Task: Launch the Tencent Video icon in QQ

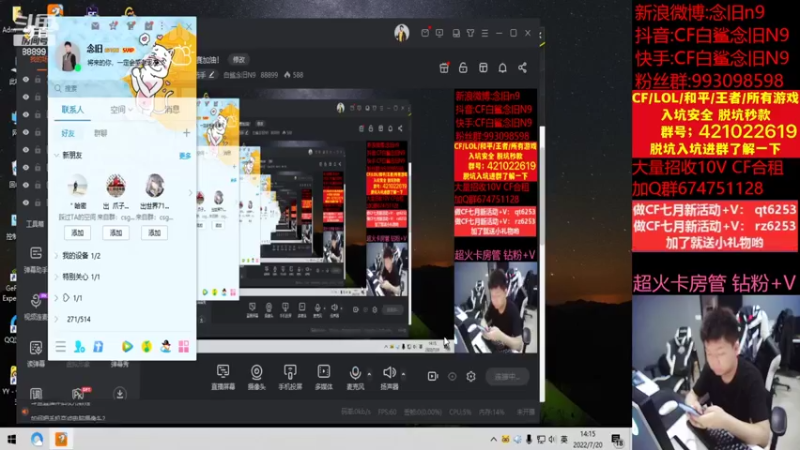Action: pos(127,347)
